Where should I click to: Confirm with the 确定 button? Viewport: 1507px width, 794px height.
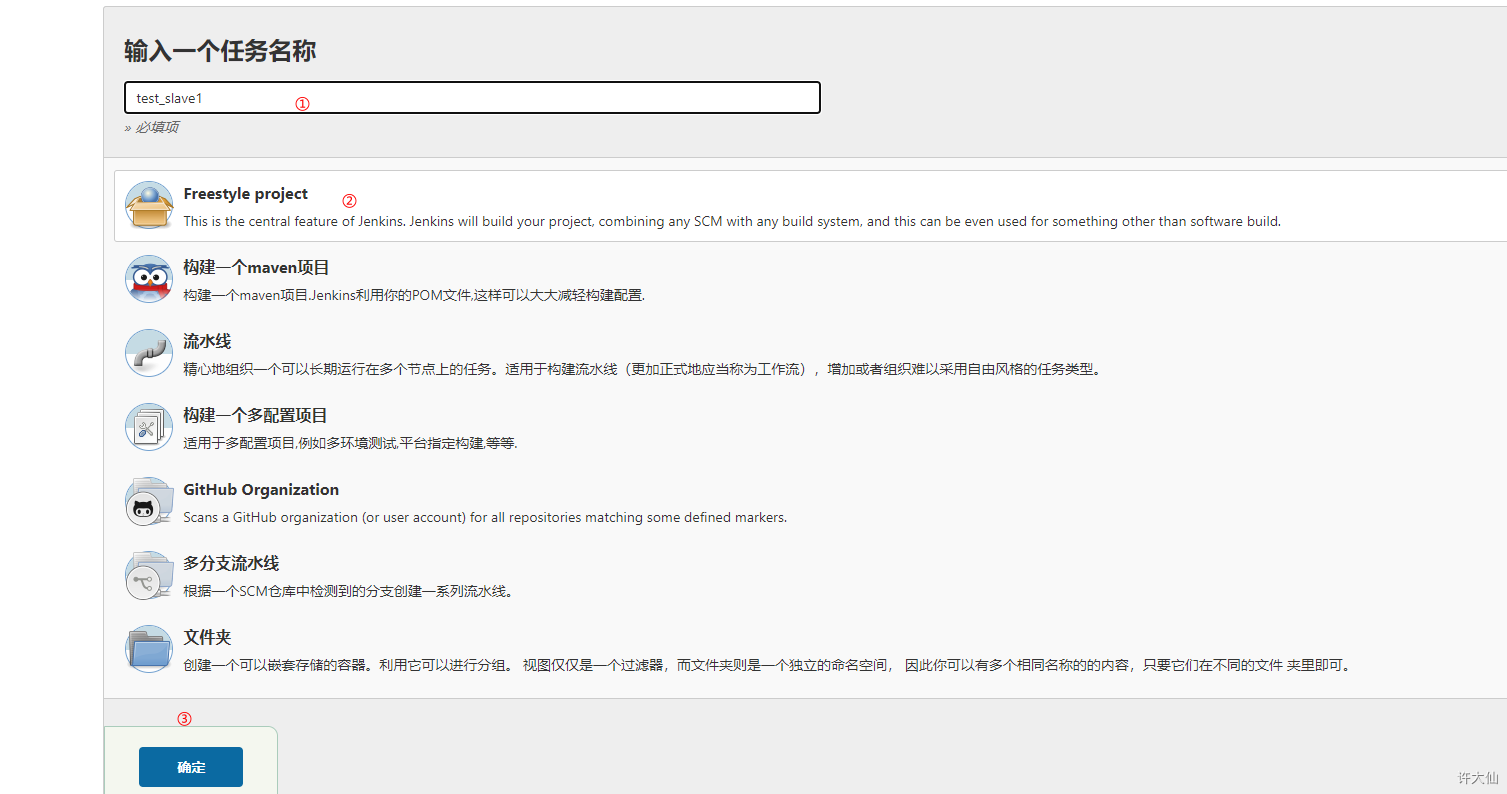[191, 767]
